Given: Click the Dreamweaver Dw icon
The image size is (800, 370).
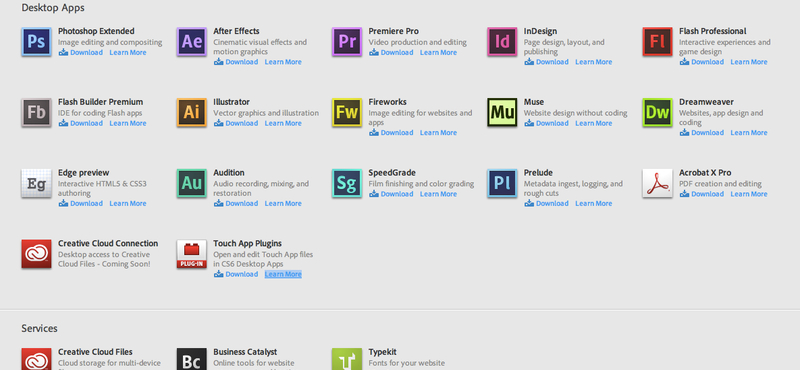Looking at the screenshot, I should (x=658, y=112).
